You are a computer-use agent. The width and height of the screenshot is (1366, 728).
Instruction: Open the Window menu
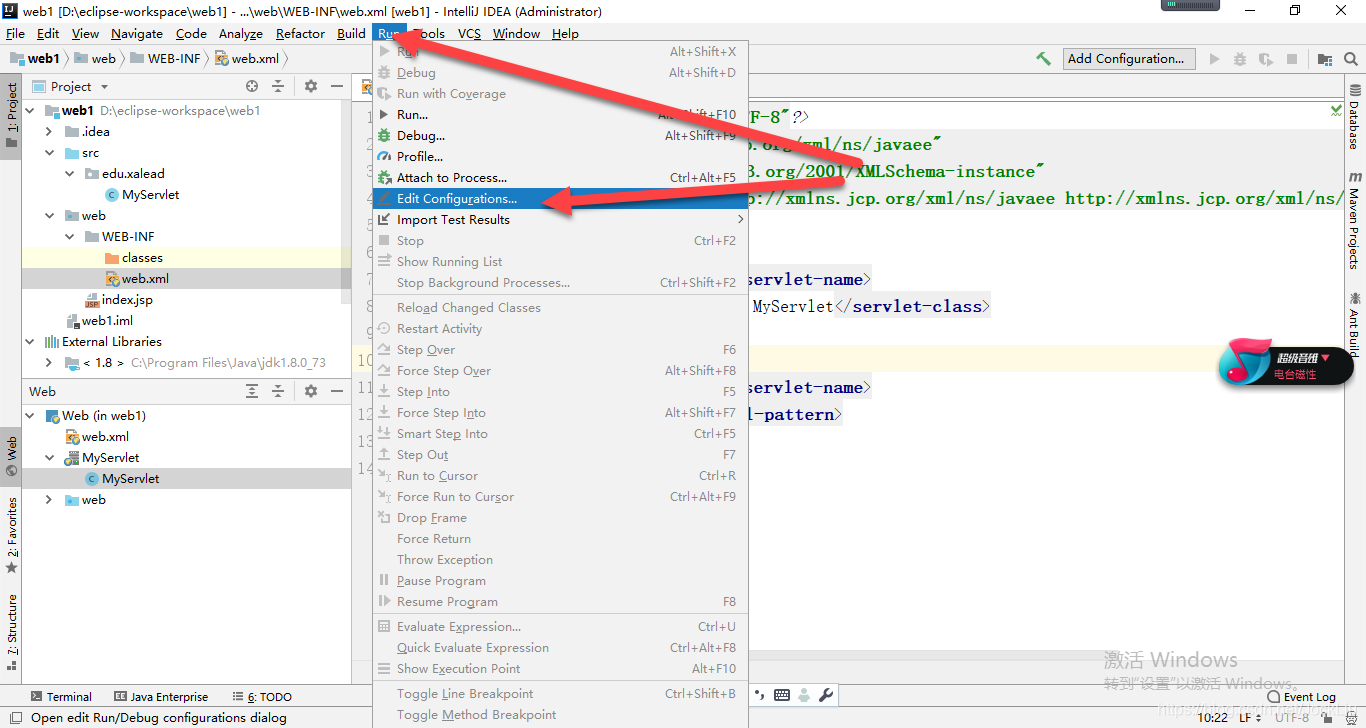[x=516, y=33]
